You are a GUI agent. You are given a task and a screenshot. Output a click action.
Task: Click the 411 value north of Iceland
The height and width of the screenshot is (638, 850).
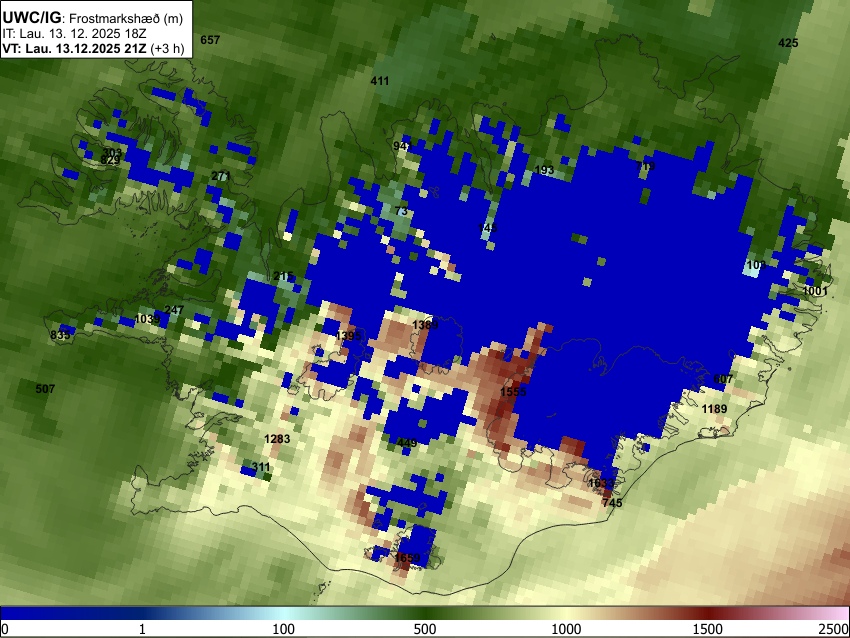[379, 81]
